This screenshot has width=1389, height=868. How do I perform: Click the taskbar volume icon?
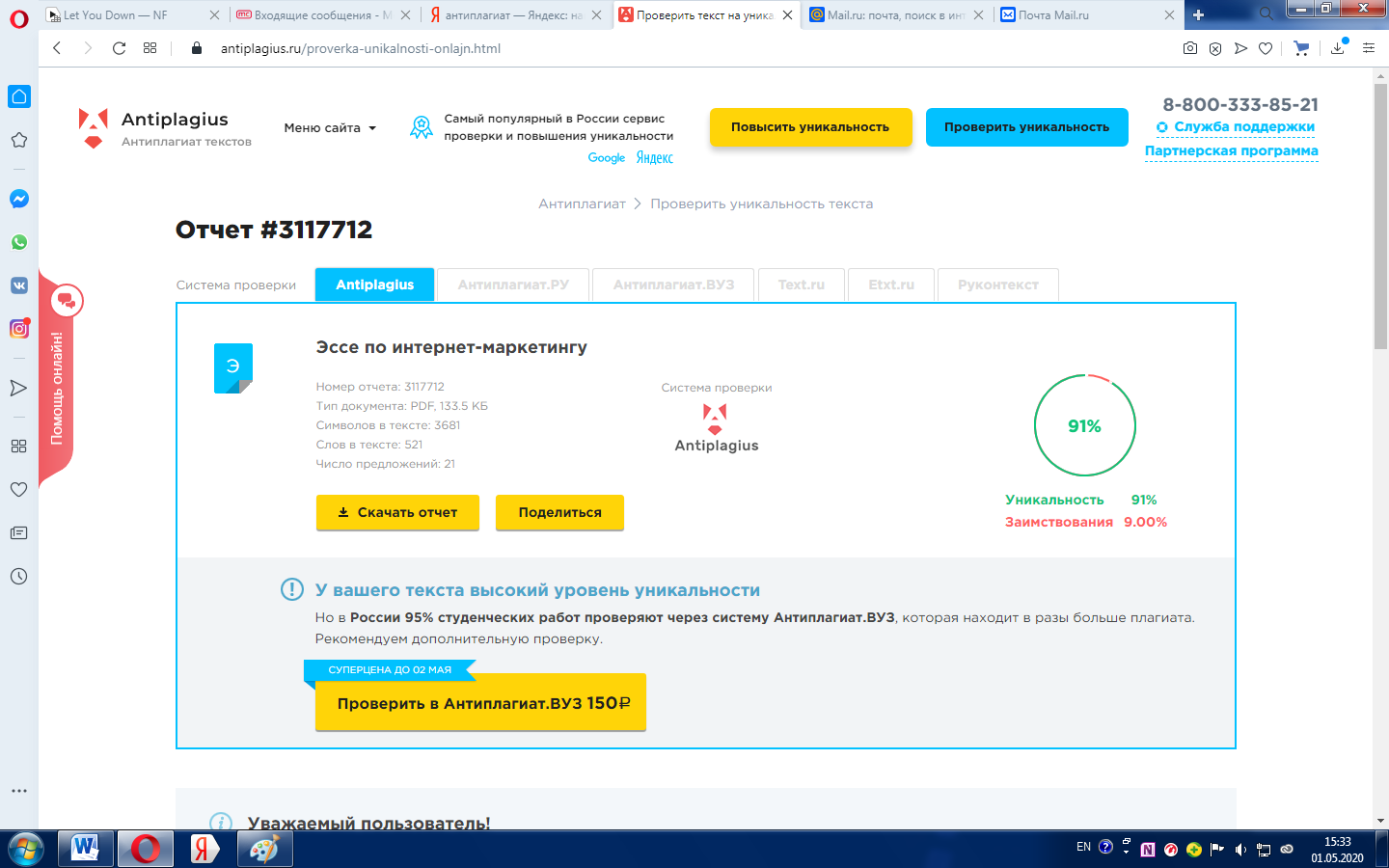pos(1240,850)
